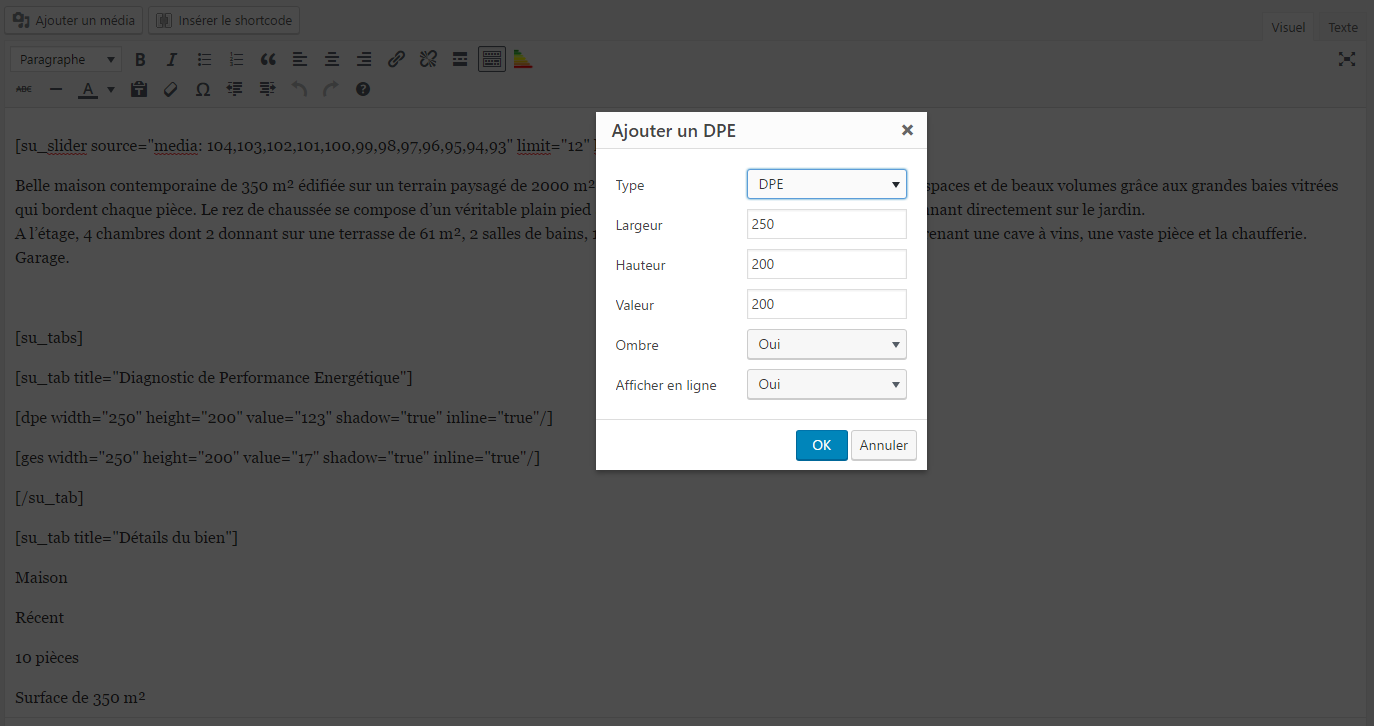Insert the Read More tag
Viewport: 1374px width, 726px height.
pos(460,60)
